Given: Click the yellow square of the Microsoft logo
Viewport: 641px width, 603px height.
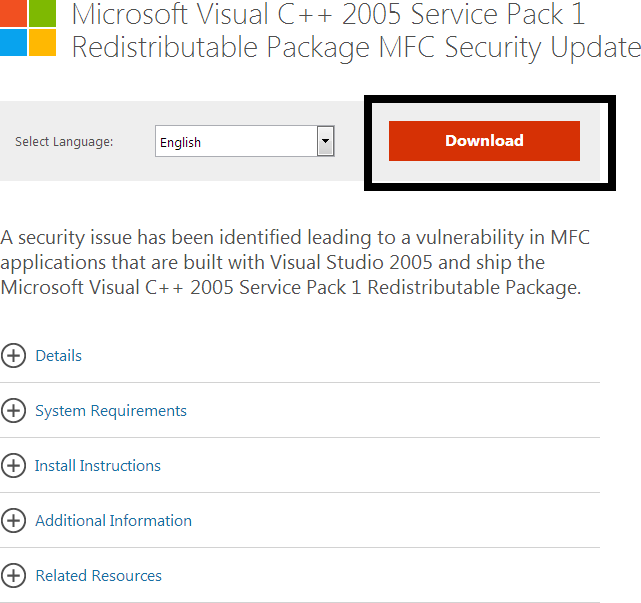Looking at the screenshot, I should click(x=42, y=43).
